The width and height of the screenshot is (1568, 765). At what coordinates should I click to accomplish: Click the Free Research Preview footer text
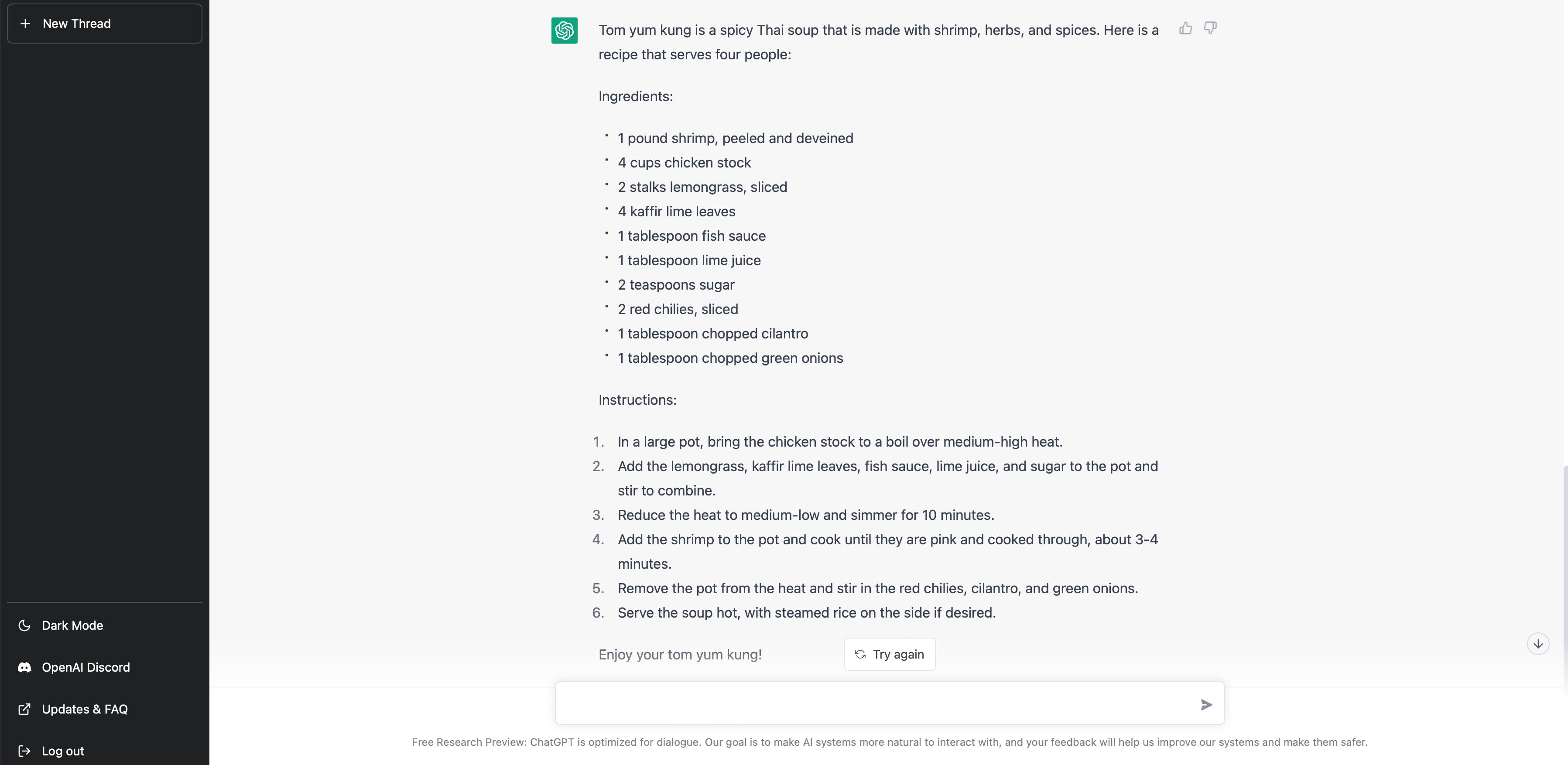pyautogui.click(x=889, y=742)
